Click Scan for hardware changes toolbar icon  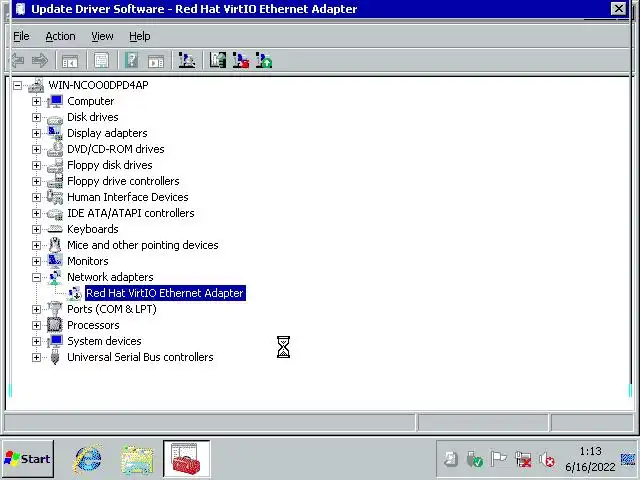(187, 60)
